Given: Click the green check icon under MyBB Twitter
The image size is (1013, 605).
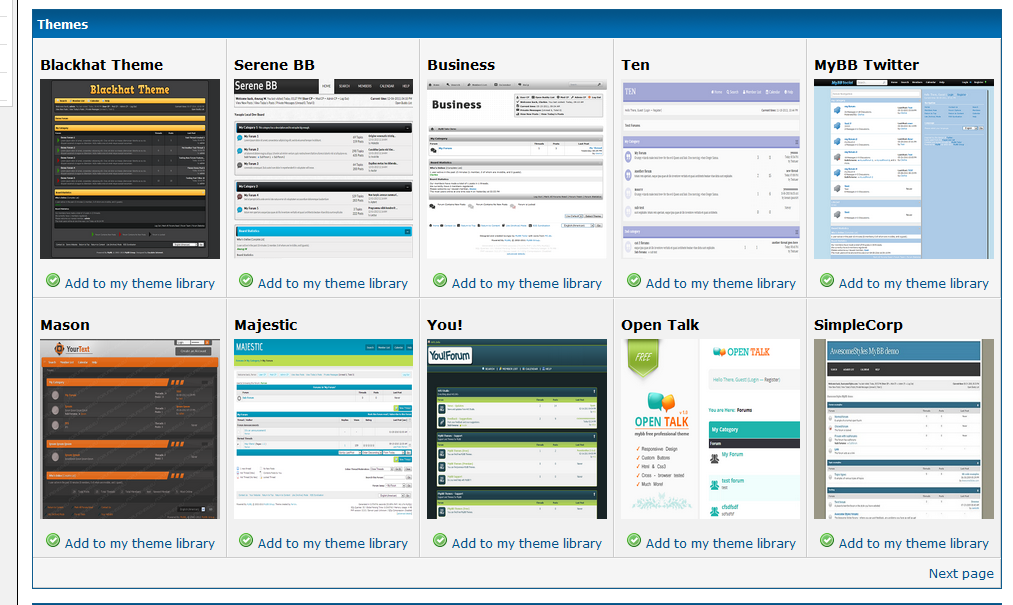Looking at the screenshot, I should pos(827,281).
